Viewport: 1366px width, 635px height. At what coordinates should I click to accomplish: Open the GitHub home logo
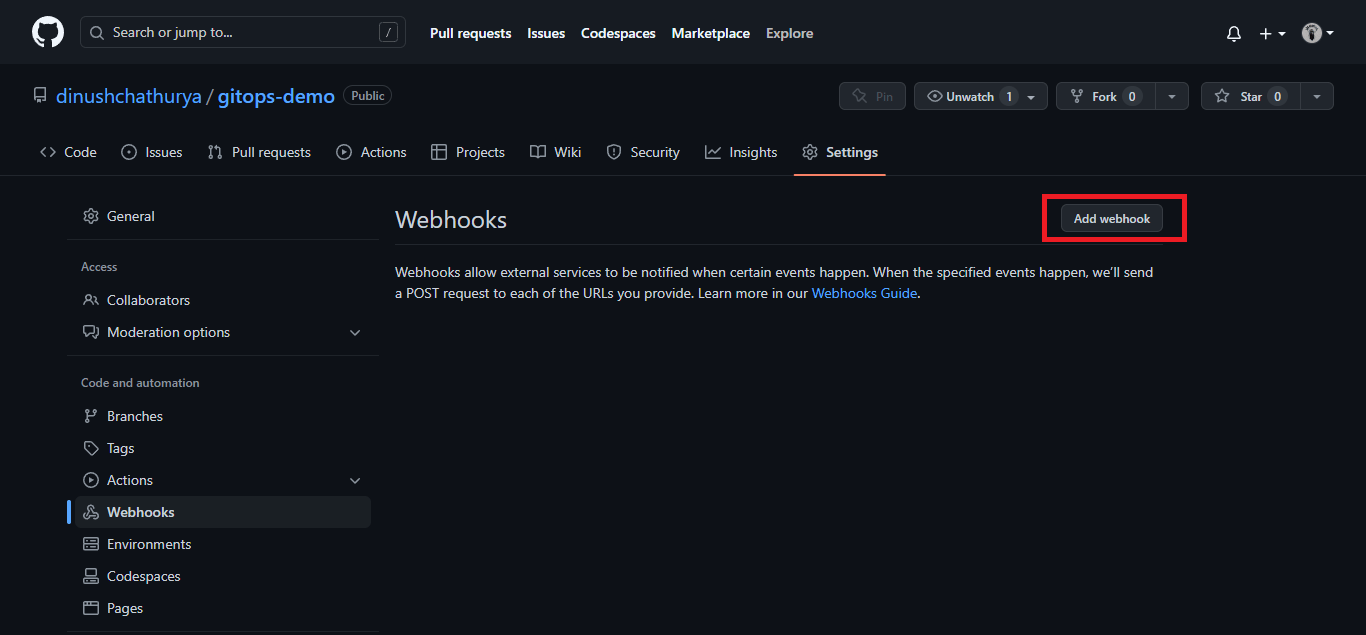click(48, 31)
